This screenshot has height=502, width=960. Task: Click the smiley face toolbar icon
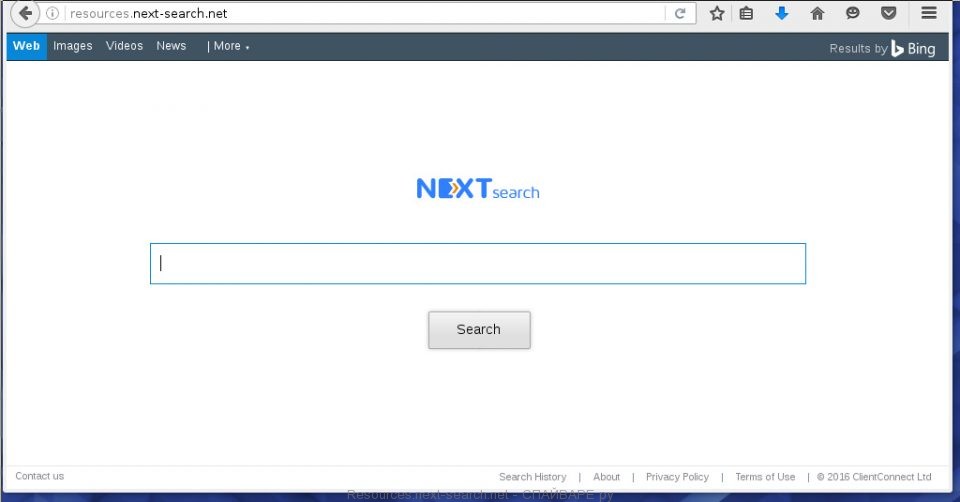click(x=853, y=14)
